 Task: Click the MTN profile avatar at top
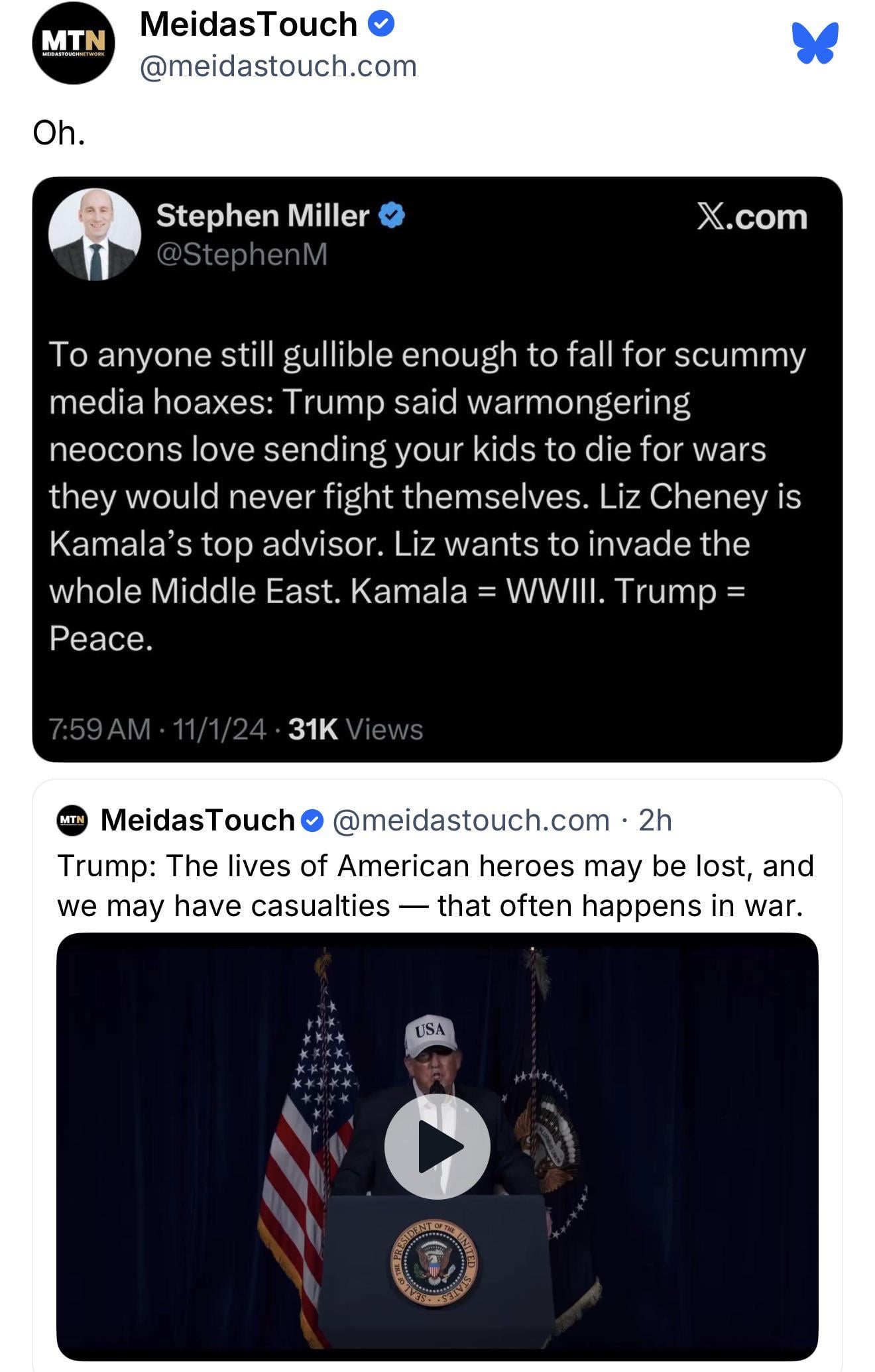[x=74, y=44]
